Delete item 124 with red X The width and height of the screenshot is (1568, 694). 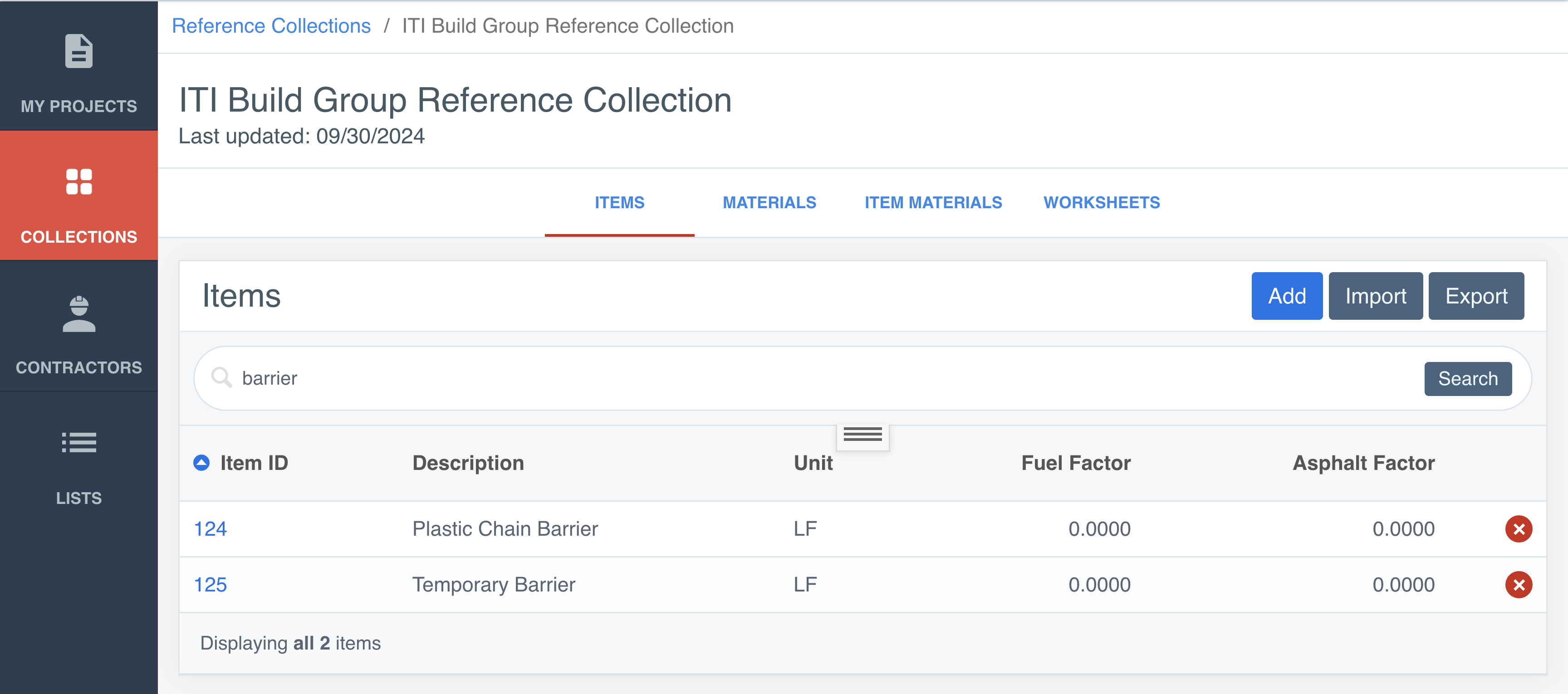coord(1518,528)
